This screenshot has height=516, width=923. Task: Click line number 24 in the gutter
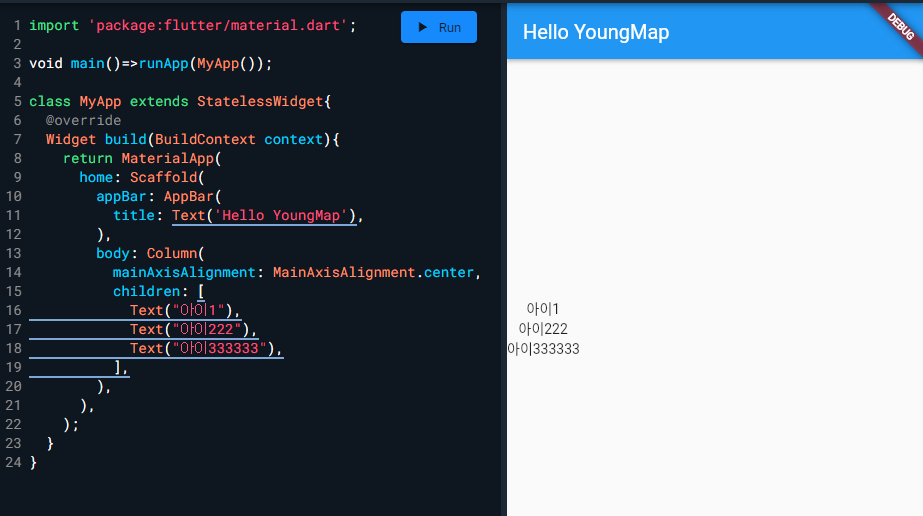(14, 462)
